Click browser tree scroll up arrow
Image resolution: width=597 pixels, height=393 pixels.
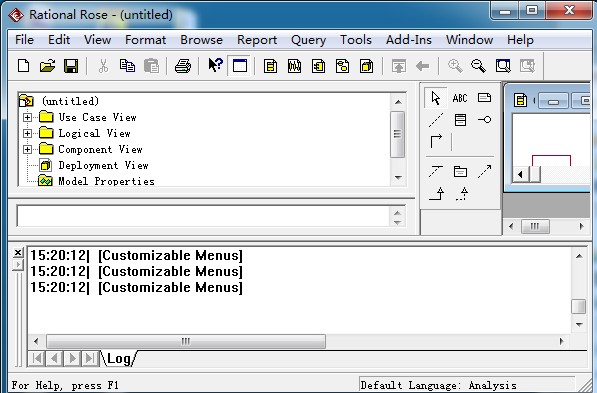pyautogui.click(x=398, y=102)
